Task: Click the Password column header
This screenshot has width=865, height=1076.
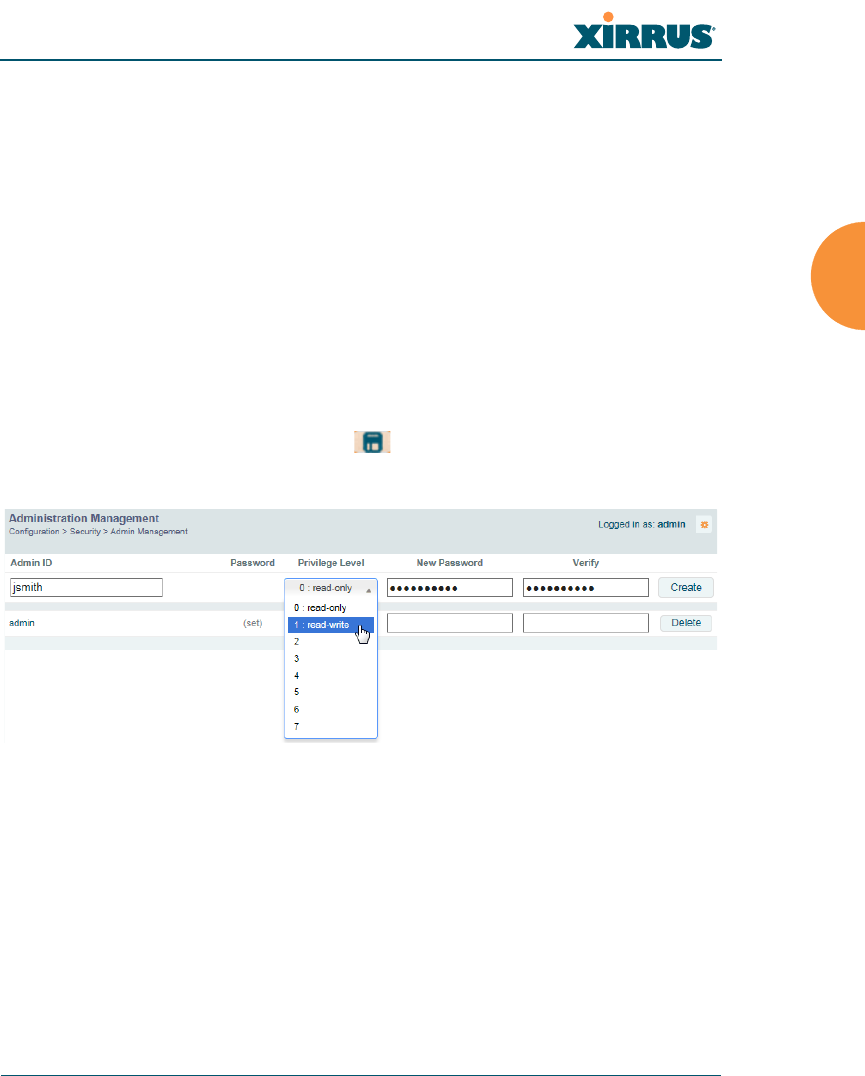Action: coord(252,563)
